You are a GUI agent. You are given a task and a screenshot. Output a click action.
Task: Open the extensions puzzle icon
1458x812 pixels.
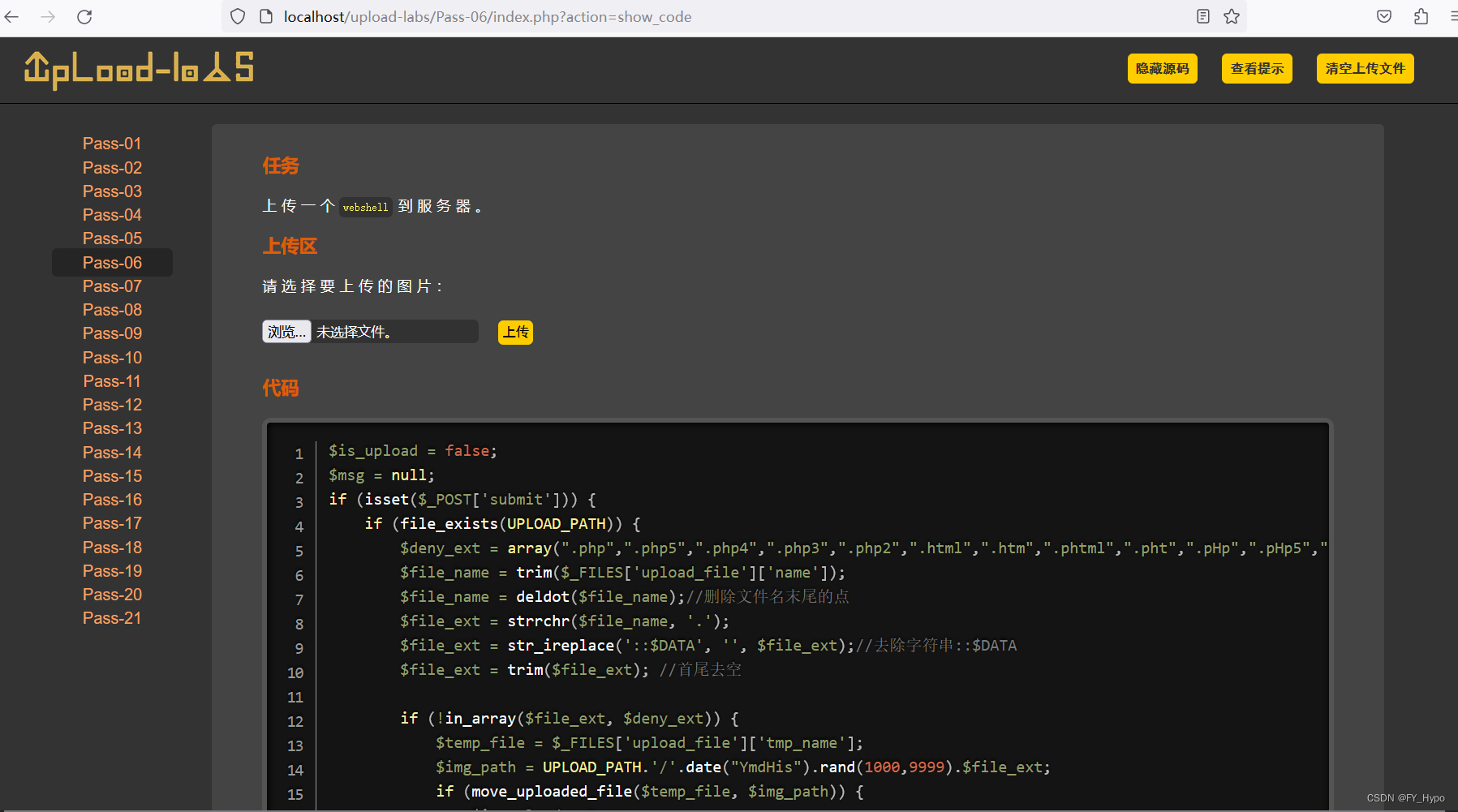[x=1421, y=16]
